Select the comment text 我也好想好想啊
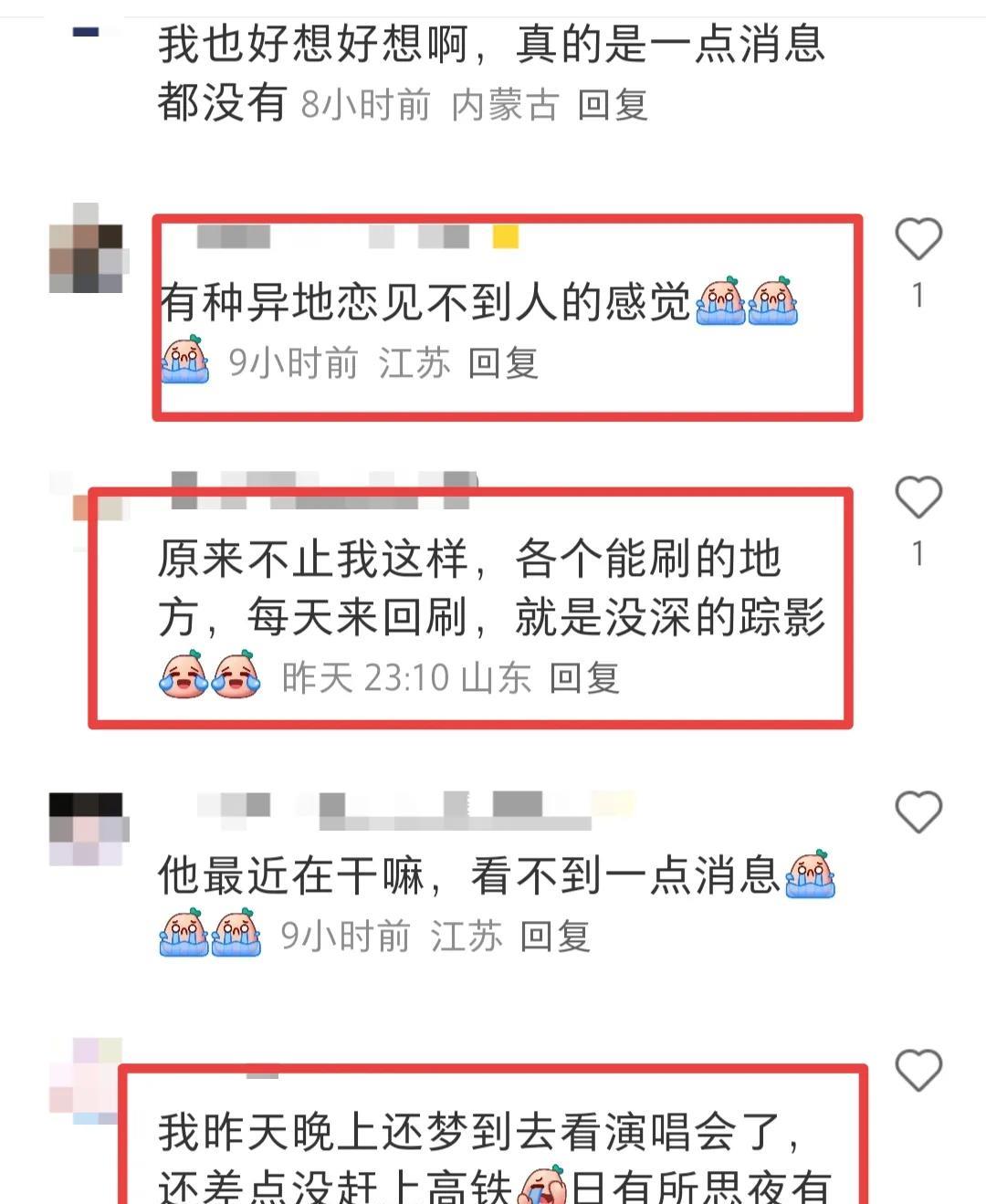The width and height of the screenshot is (986, 1204). (x=313, y=44)
